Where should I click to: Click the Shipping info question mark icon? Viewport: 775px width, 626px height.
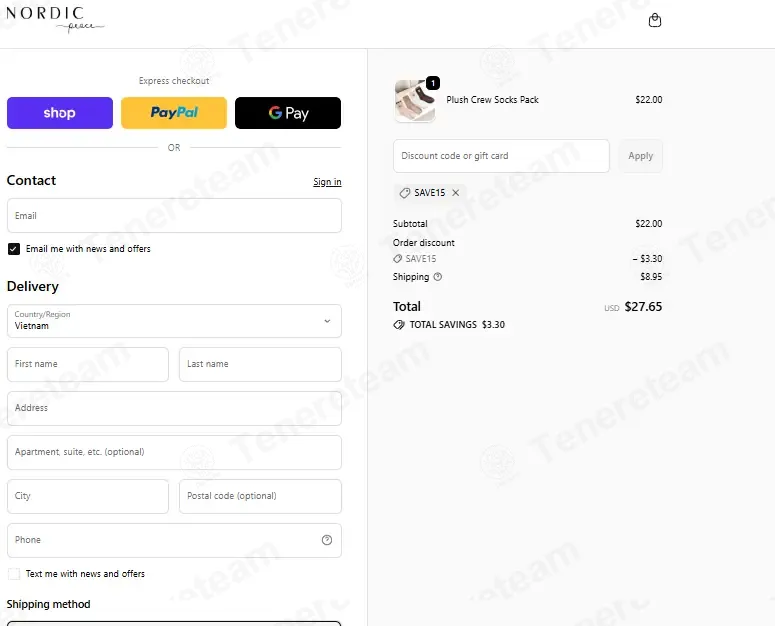(x=437, y=277)
